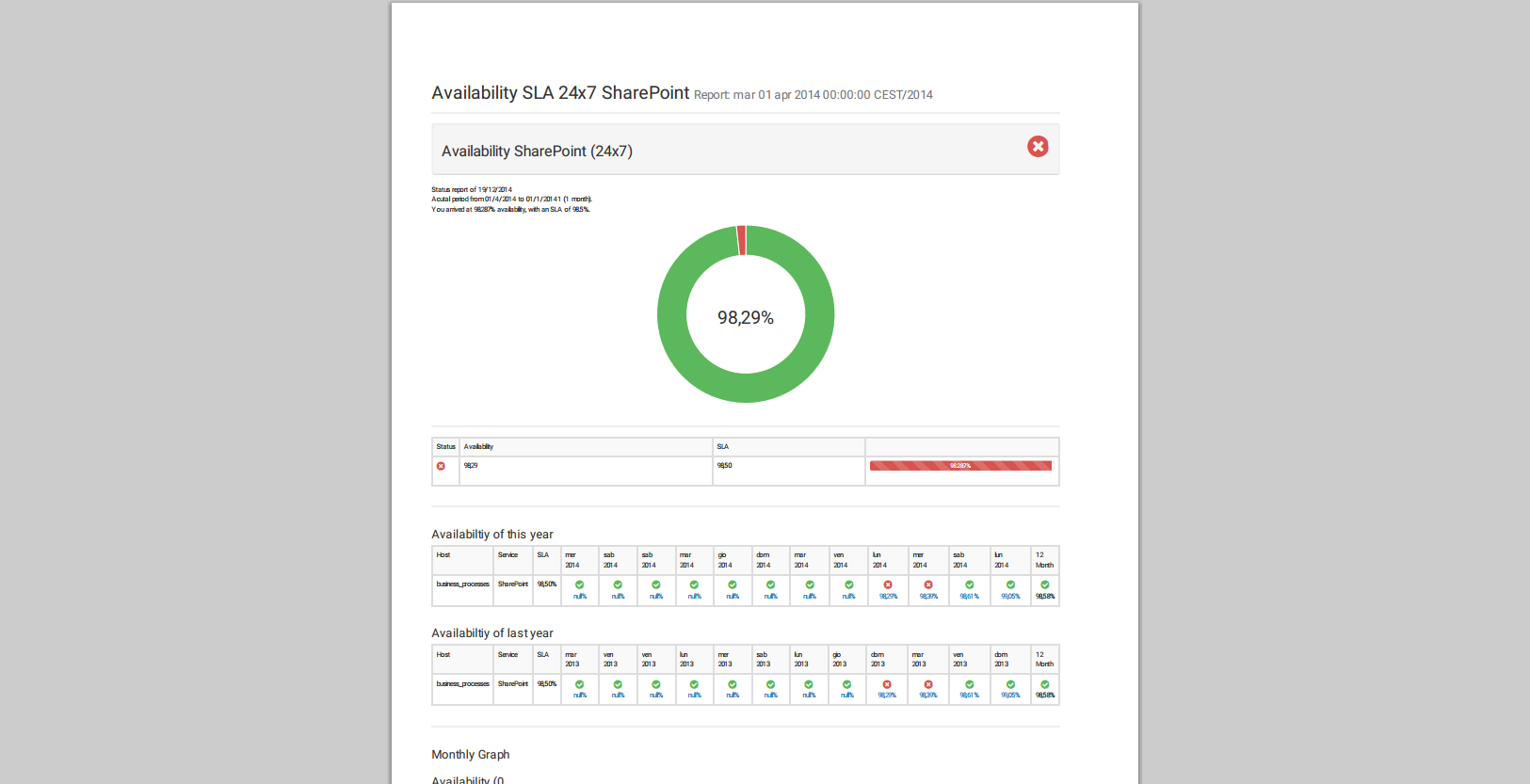Click the green check above 98,61% in the last year table
The width and height of the screenshot is (1530, 784).
[x=969, y=684]
